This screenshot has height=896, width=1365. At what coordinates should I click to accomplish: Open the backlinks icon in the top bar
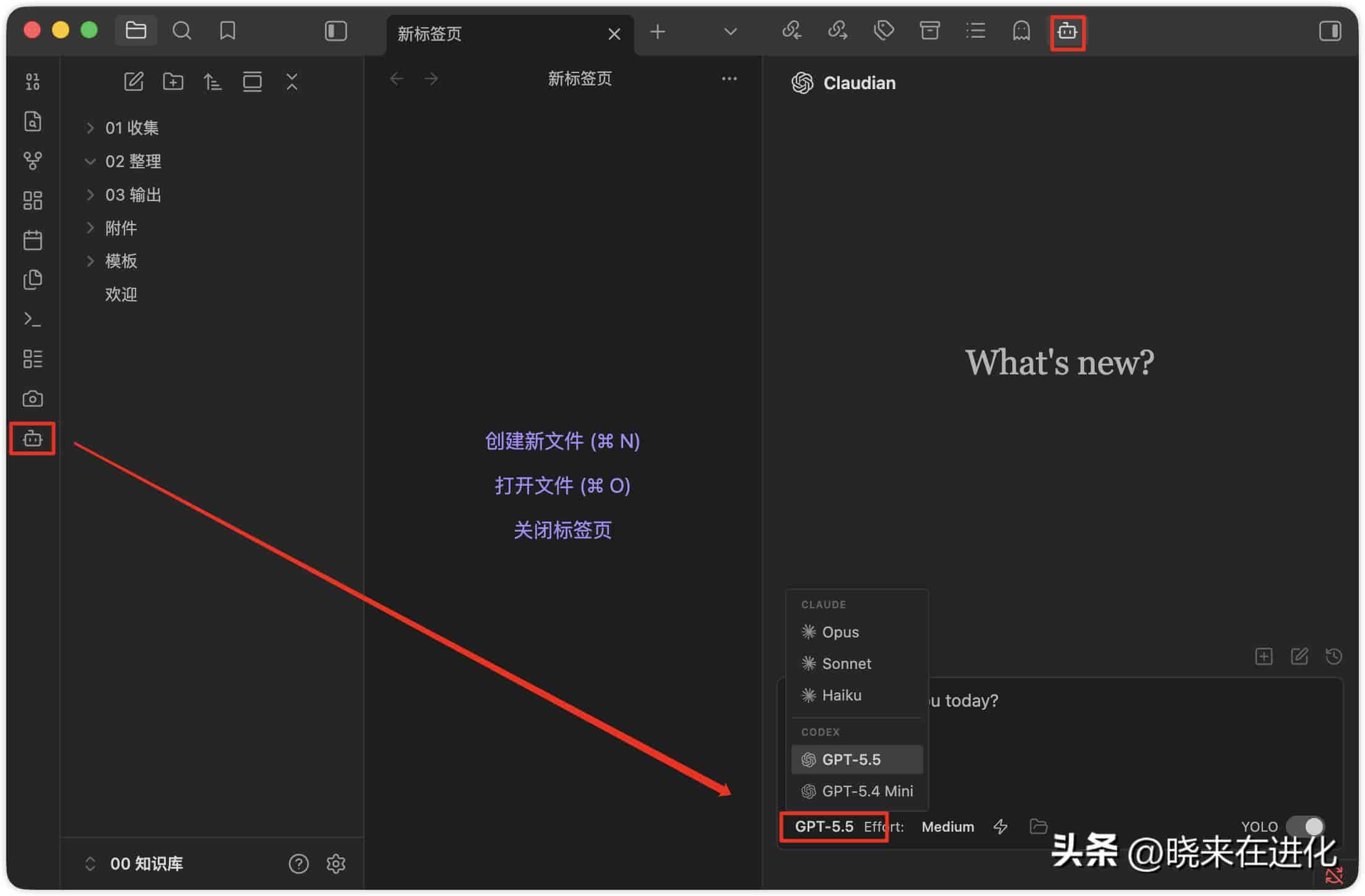(x=791, y=30)
